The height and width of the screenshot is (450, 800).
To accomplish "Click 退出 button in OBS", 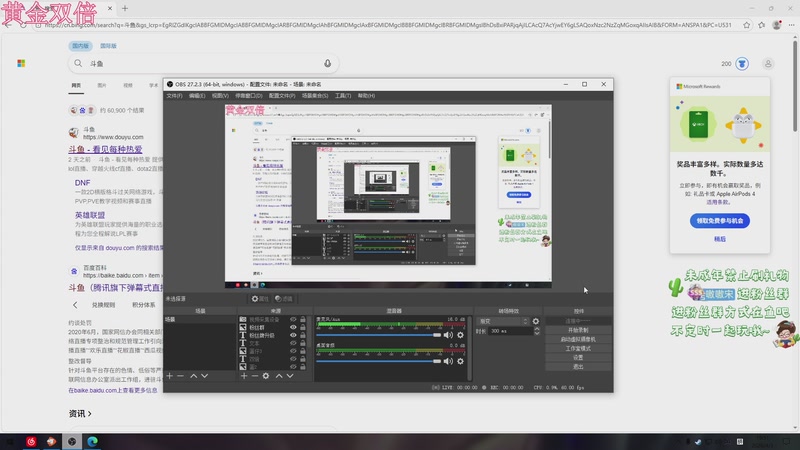I will point(578,367).
